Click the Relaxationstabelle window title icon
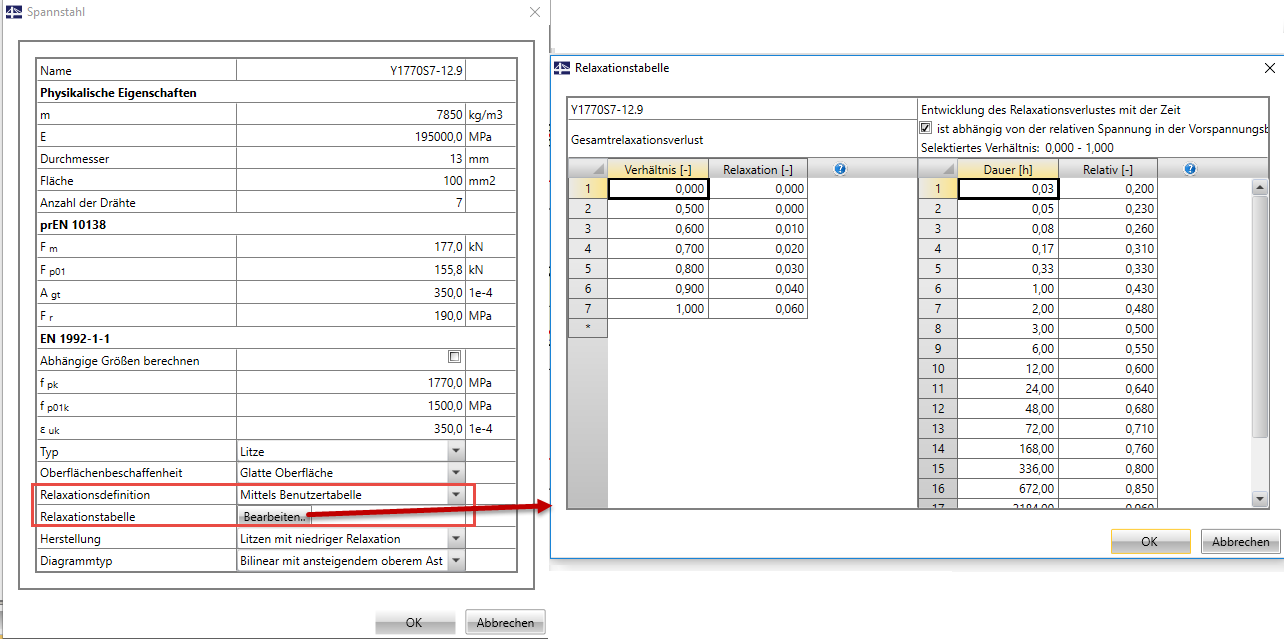Viewport: 1284px width, 639px height. [562, 68]
